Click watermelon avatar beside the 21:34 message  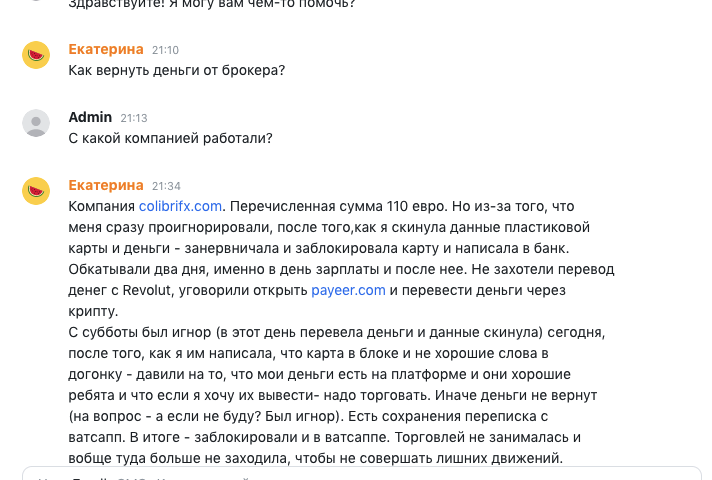(x=36, y=191)
